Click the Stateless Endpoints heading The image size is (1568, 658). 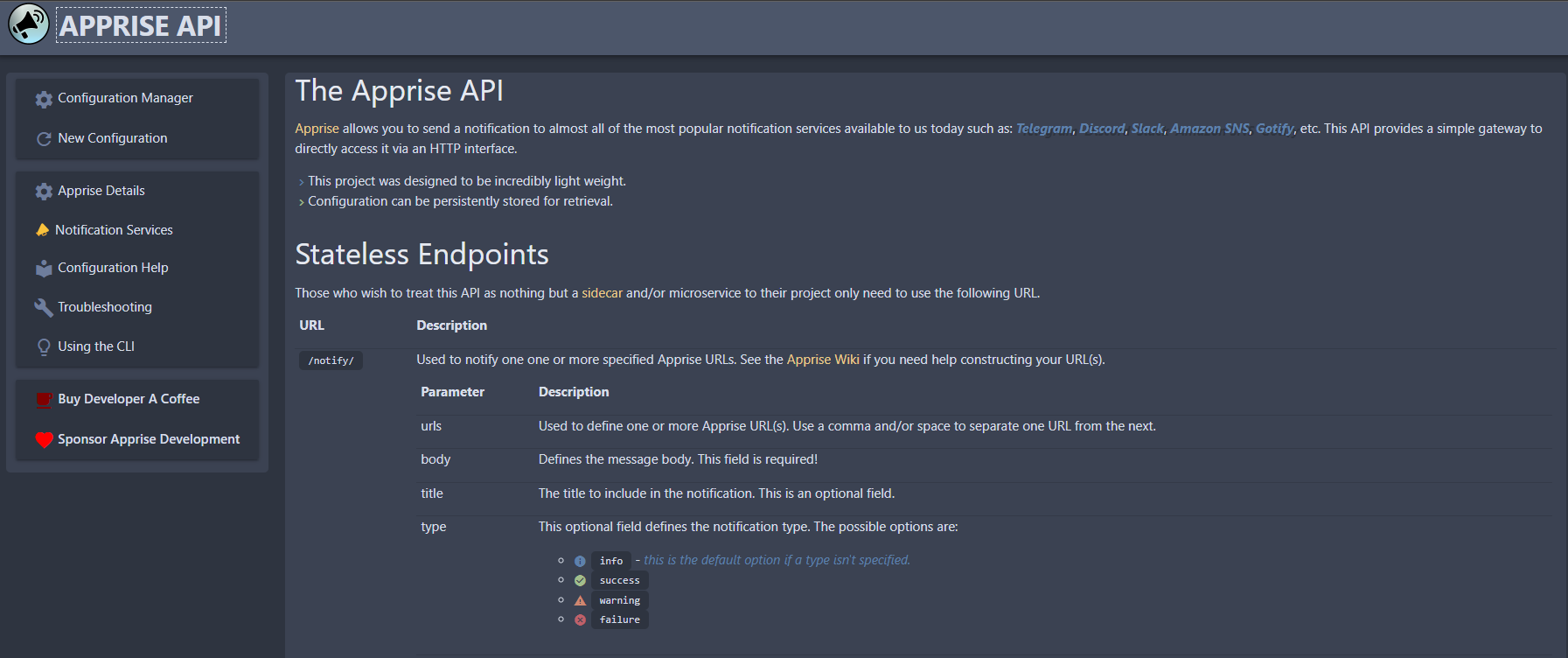[x=422, y=254]
